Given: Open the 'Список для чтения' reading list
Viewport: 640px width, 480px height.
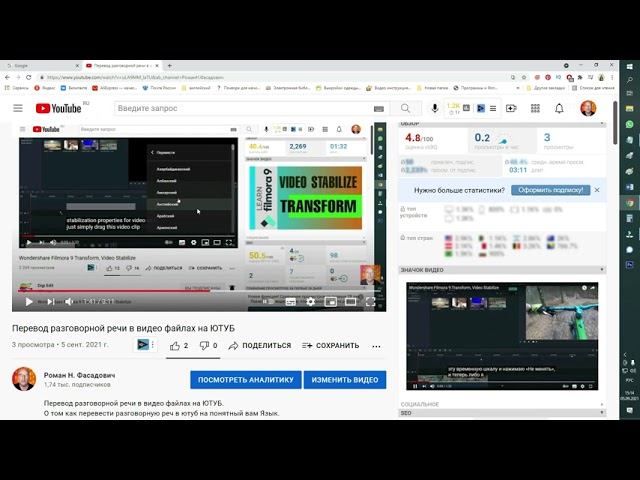Looking at the screenshot, I should coord(593,88).
